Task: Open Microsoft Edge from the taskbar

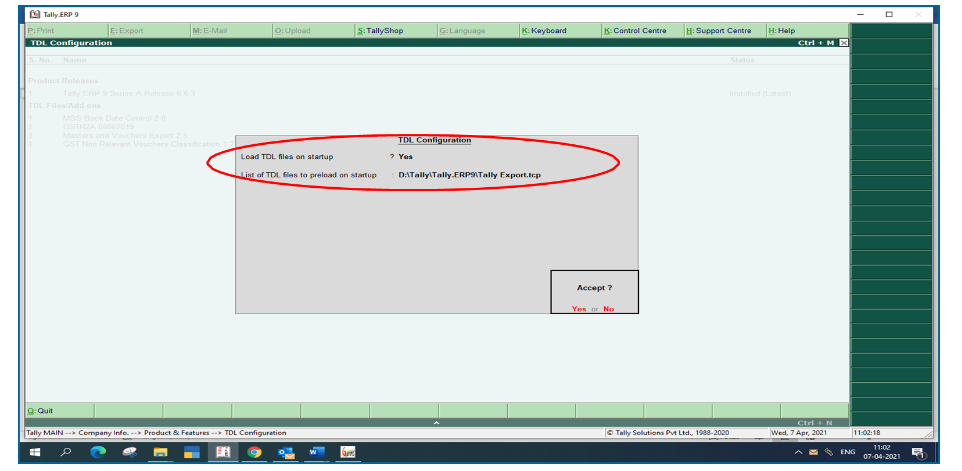Action: pyautogui.click(x=98, y=453)
